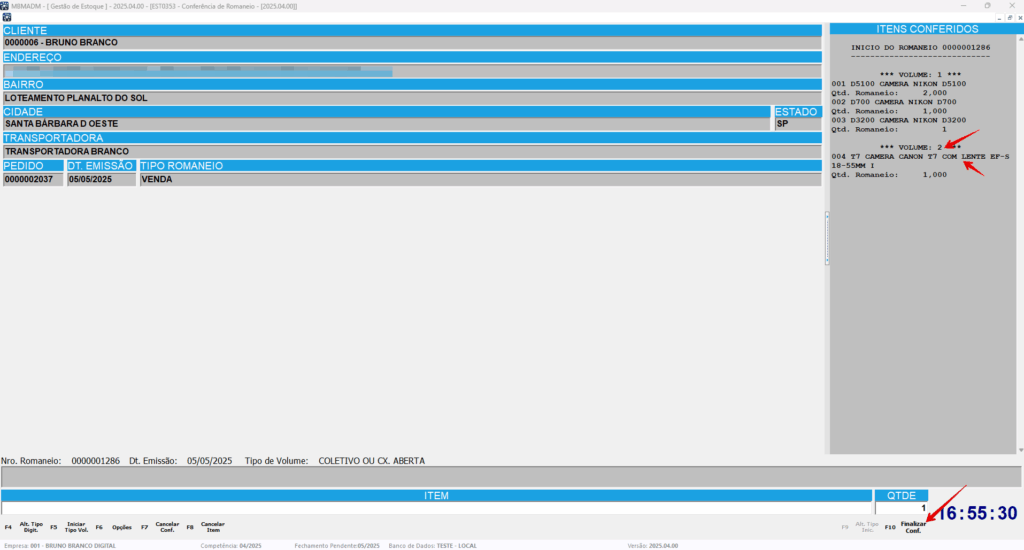Click 'INICIO DO ROMANEIO 0000001286' header text

coord(920,48)
